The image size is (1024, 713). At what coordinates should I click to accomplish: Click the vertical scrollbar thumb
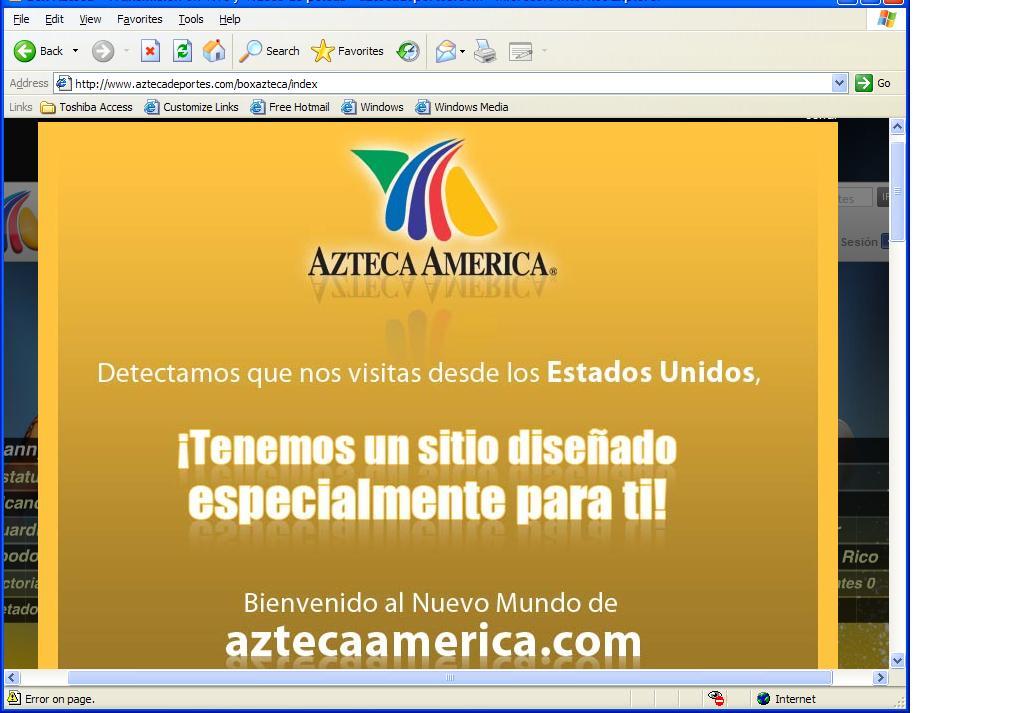pyautogui.click(x=897, y=191)
